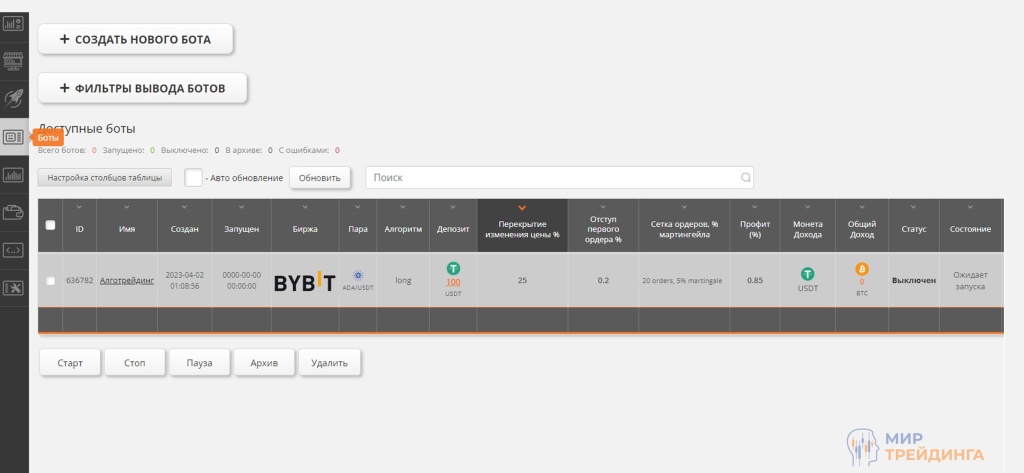
Task: Enable the Авто обновление checkbox
Action: [193, 177]
